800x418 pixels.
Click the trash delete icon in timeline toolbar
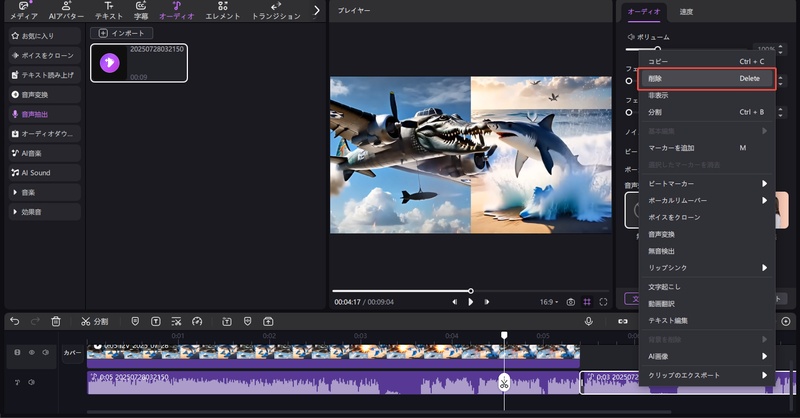point(56,321)
